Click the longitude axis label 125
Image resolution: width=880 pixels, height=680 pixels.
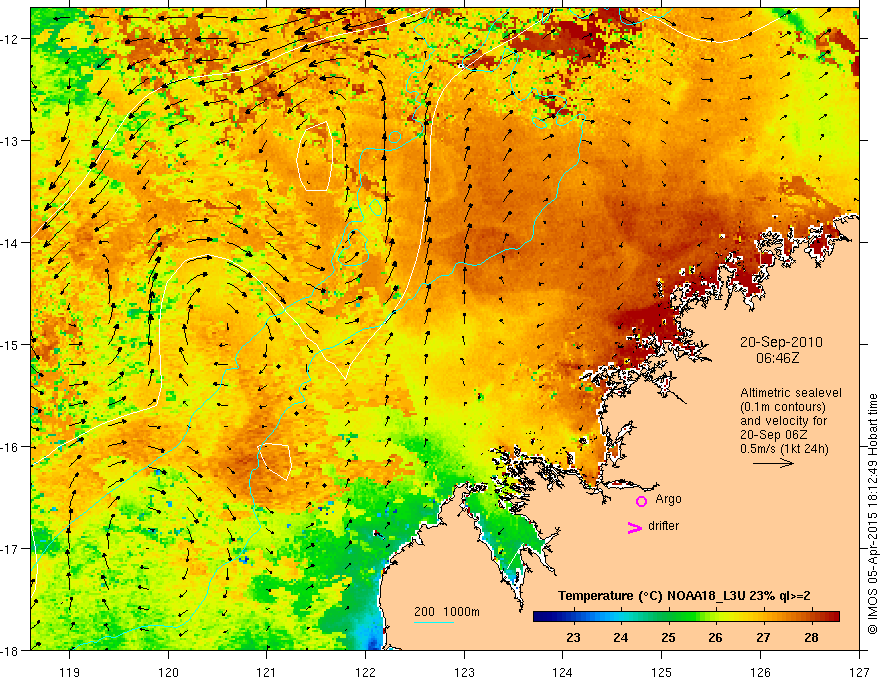click(x=662, y=672)
